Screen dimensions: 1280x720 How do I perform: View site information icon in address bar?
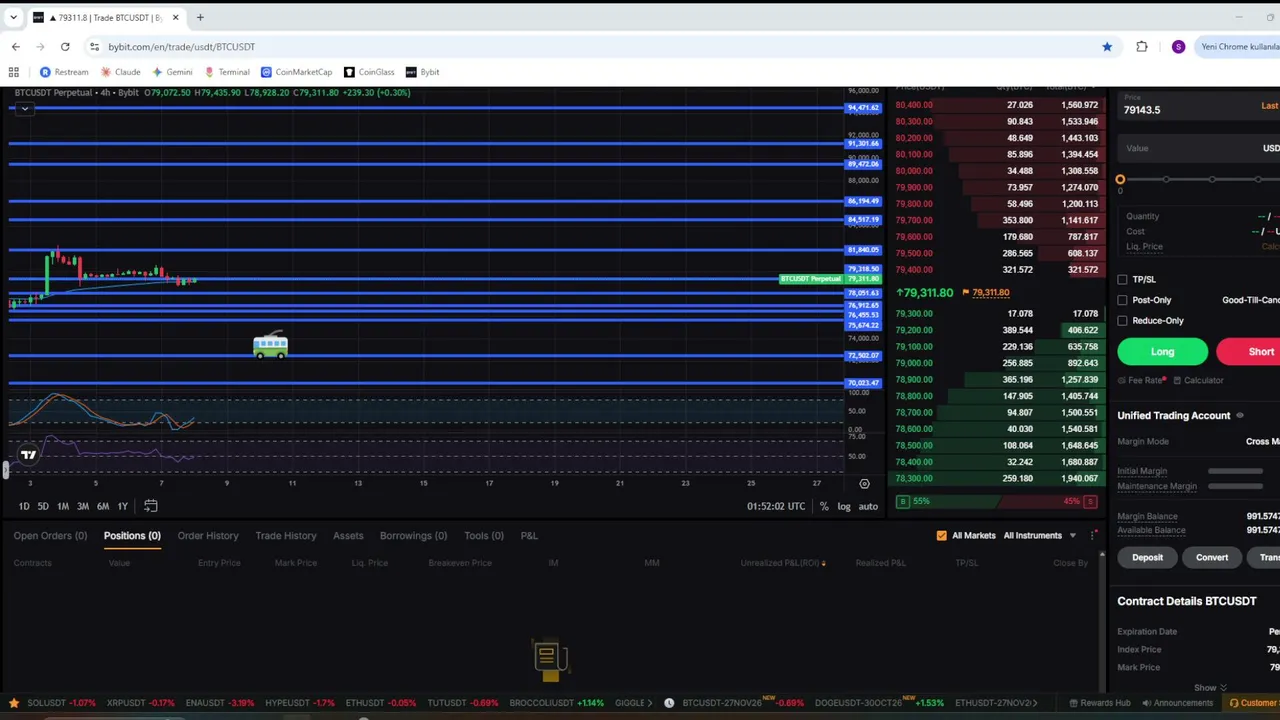point(94,47)
